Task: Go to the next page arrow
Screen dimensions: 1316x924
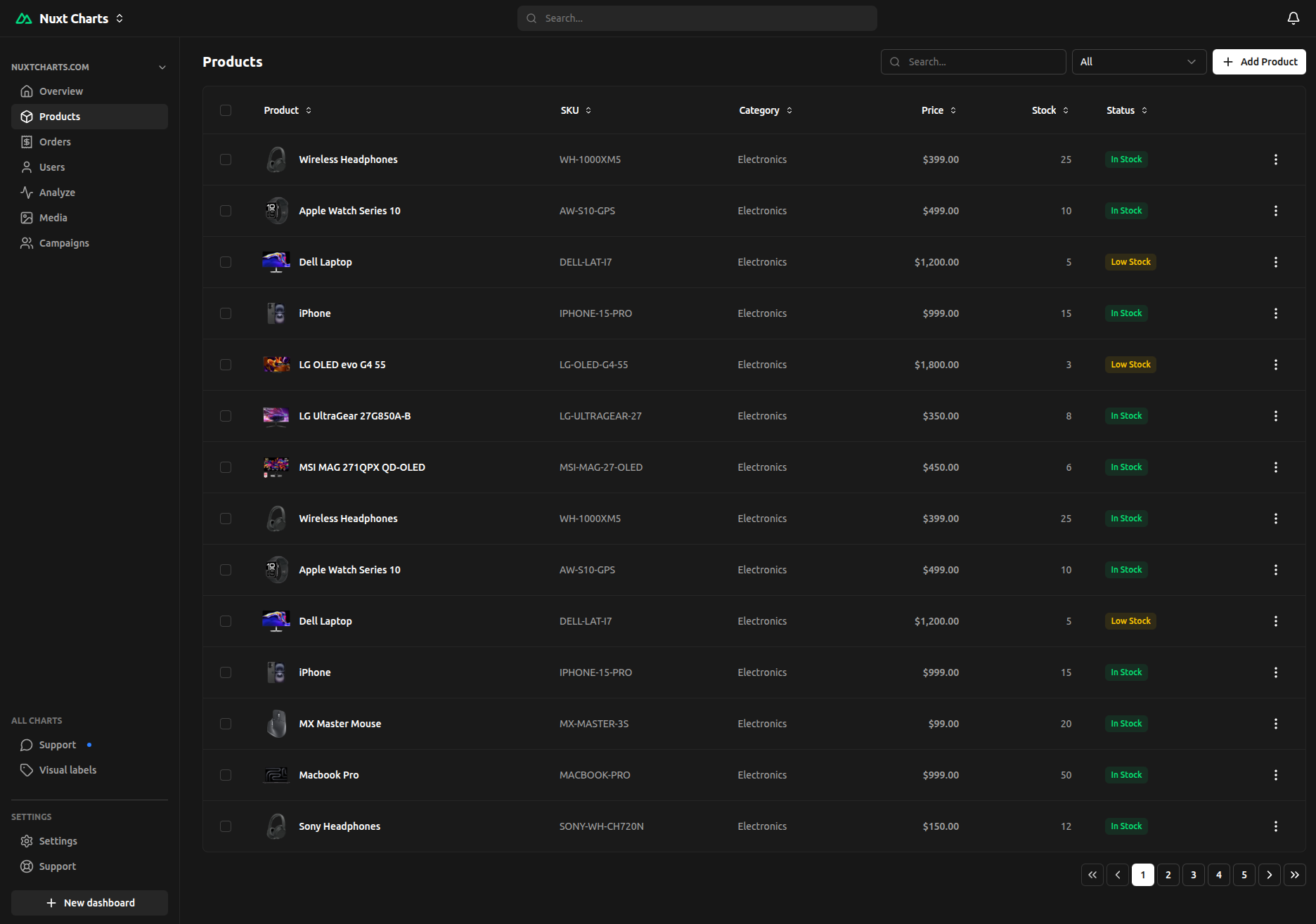Action: coord(1269,875)
